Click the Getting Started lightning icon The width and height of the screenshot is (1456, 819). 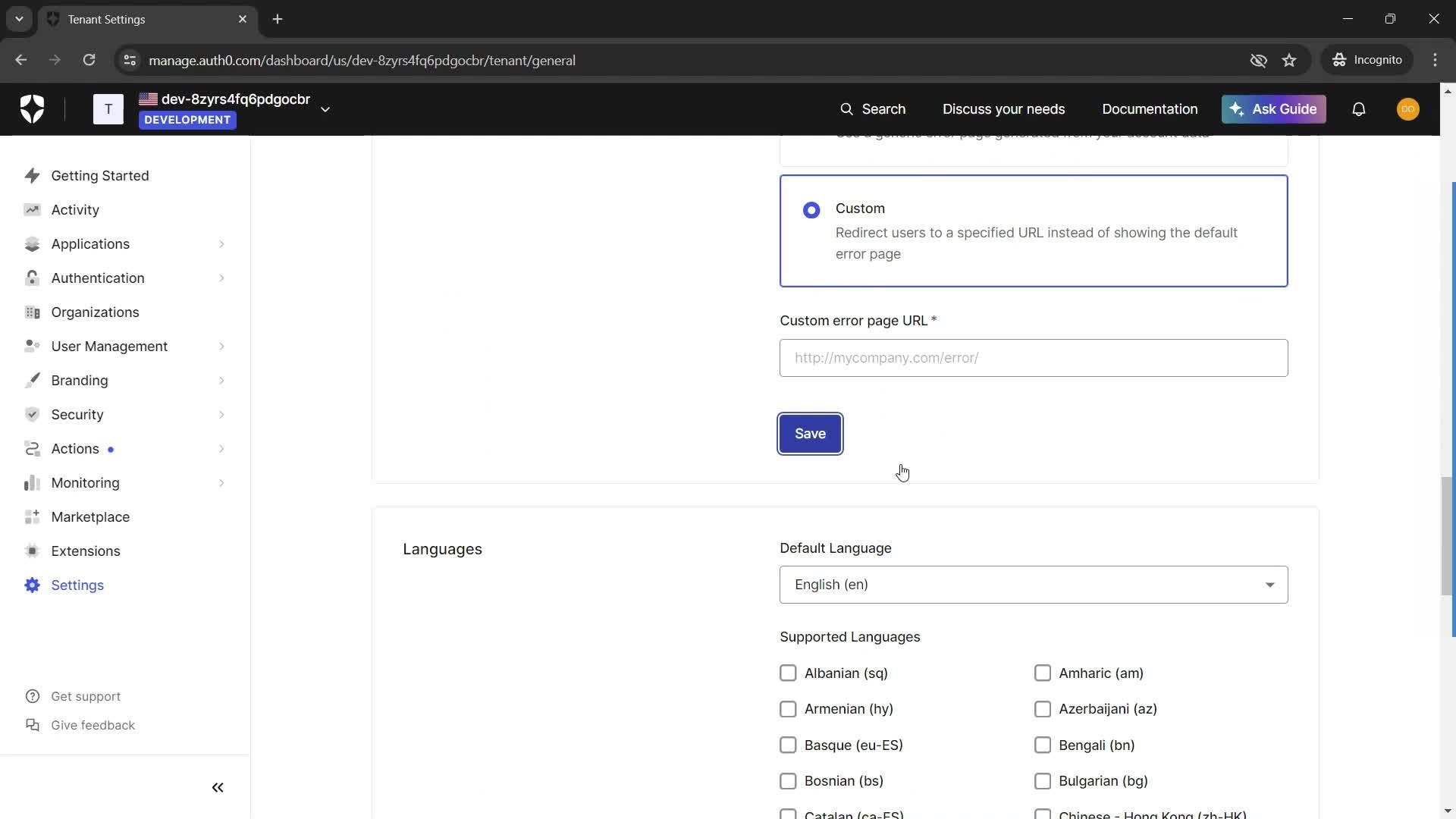tap(32, 176)
